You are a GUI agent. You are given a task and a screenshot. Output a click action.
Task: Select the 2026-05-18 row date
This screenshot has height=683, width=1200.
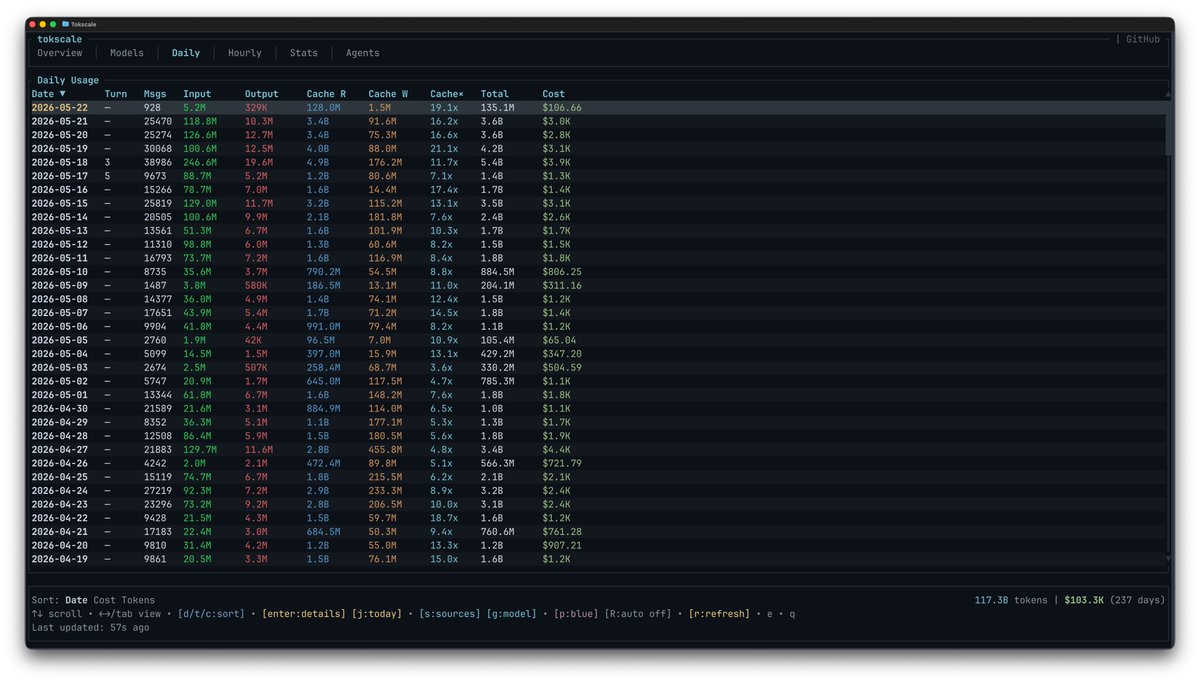[59, 162]
